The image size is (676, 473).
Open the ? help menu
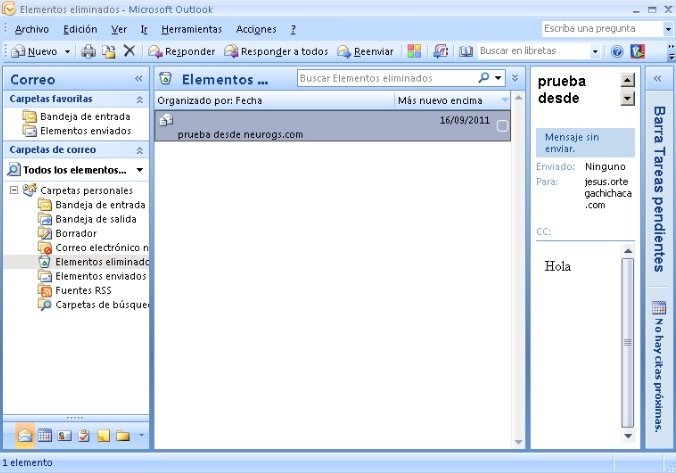tap(293, 29)
